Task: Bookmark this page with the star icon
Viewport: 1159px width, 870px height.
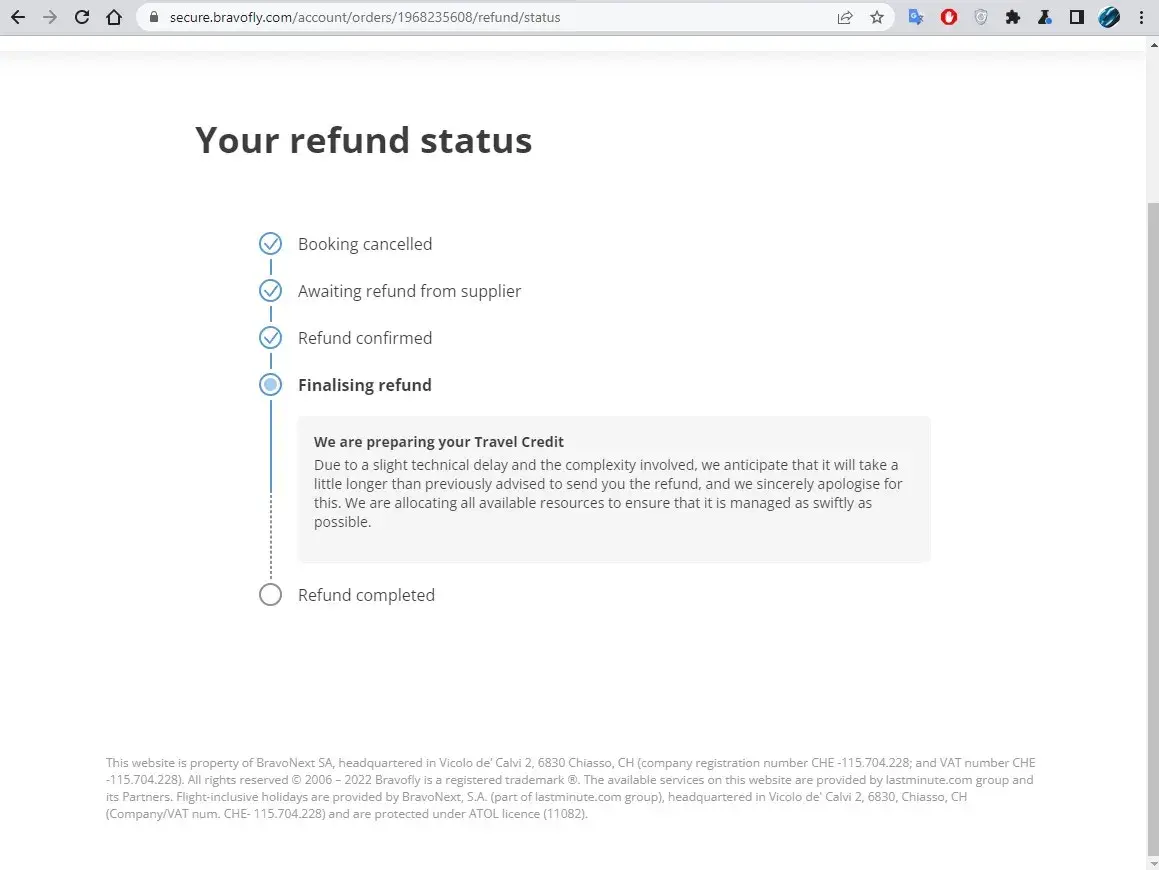Action: point(877,17)
